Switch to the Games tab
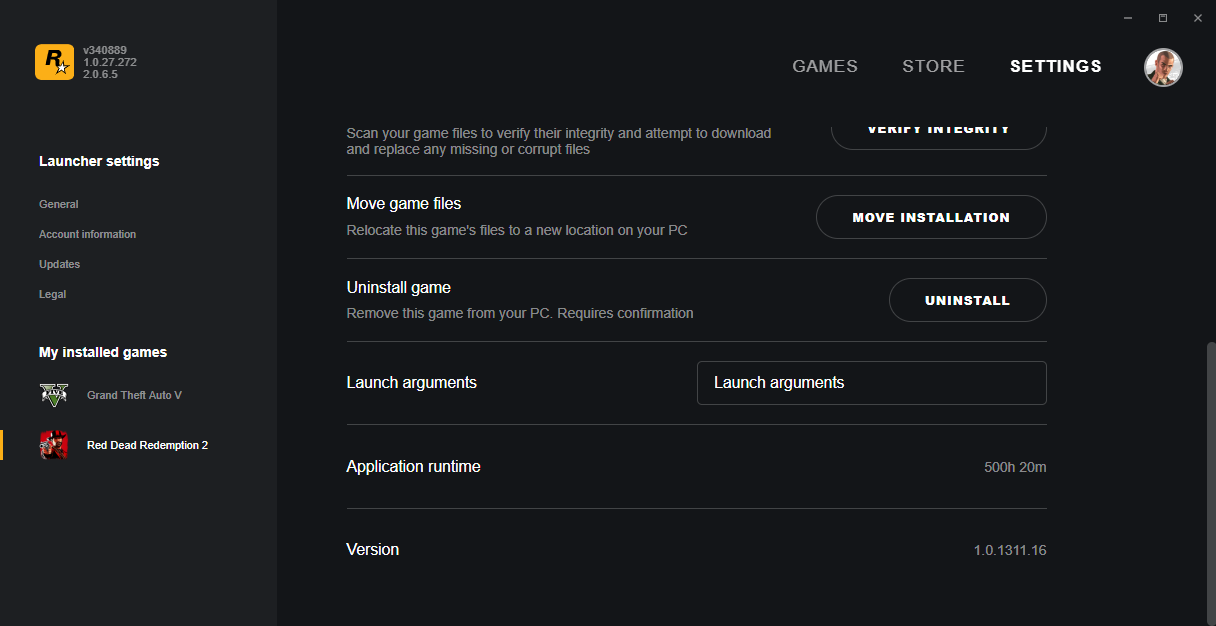 click(824, 67)
